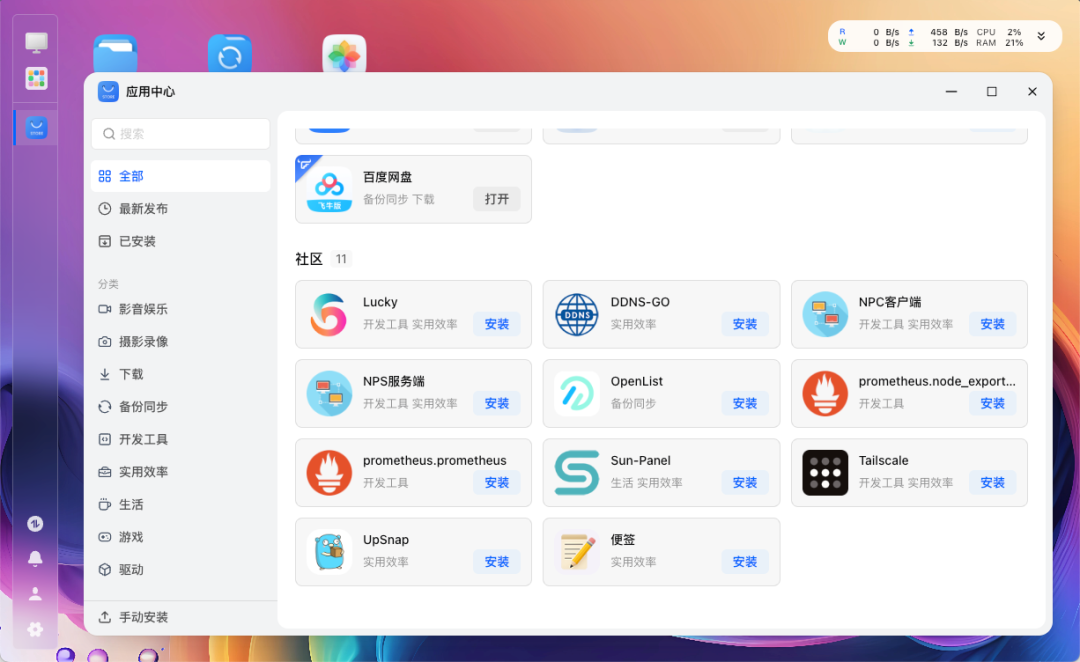
Task: Open the 便签 notes app icon
Action: click(576, 550)
